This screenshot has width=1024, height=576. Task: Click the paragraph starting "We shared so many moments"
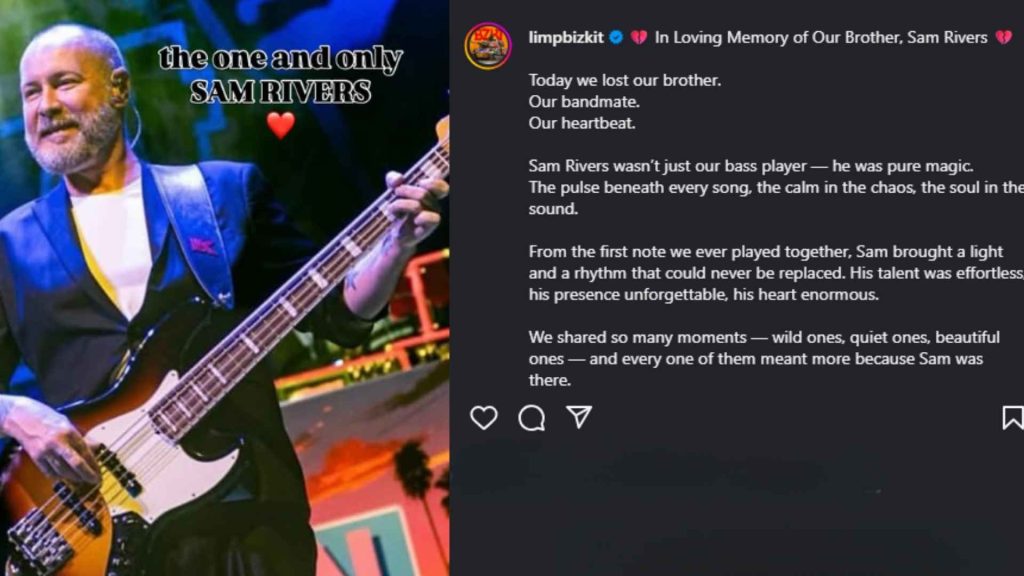pyautogui.click(x=764, y=359)
